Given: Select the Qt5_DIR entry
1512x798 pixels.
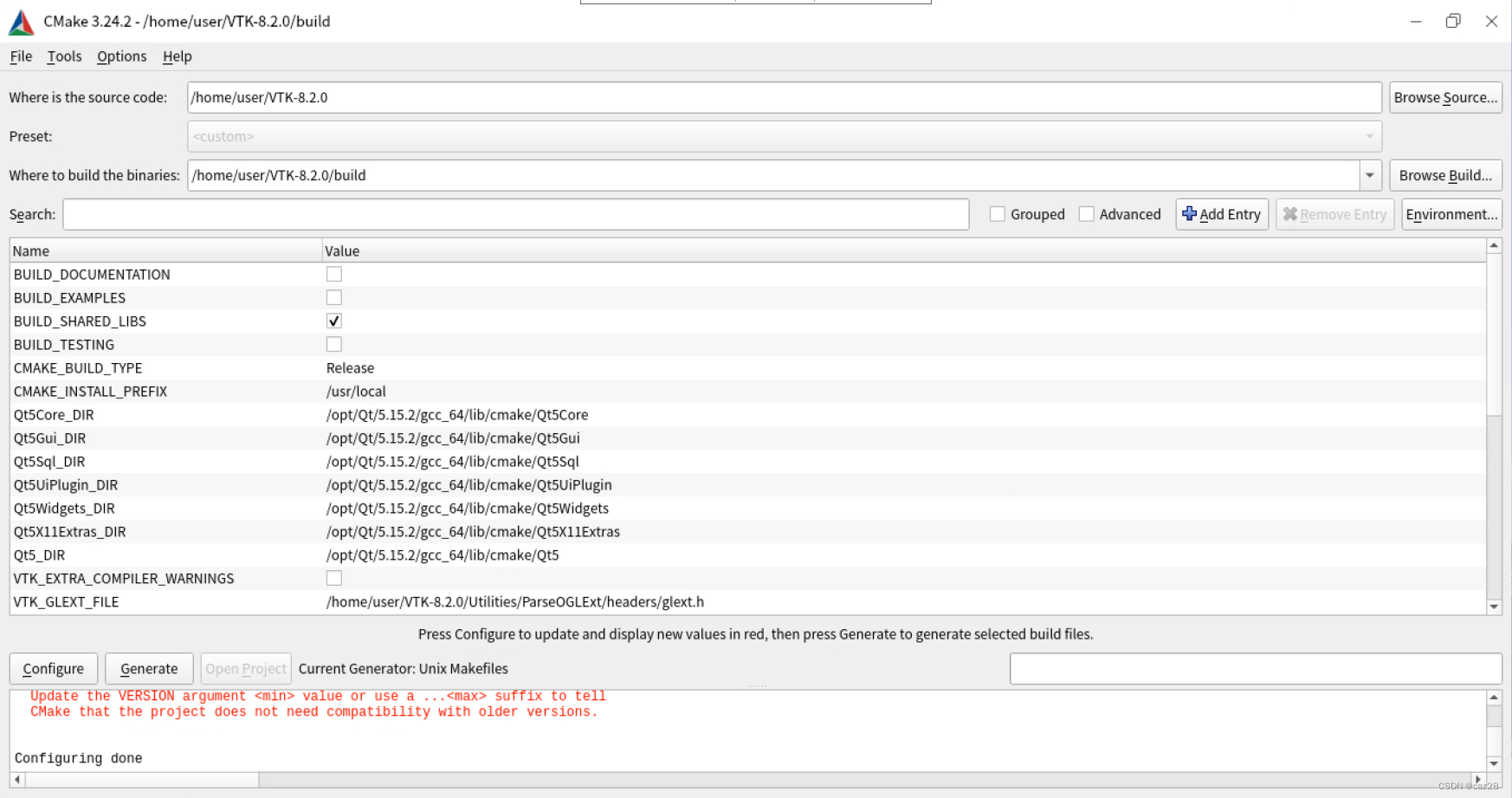Looking at the screenshot, I should click(x=39, y=555).
